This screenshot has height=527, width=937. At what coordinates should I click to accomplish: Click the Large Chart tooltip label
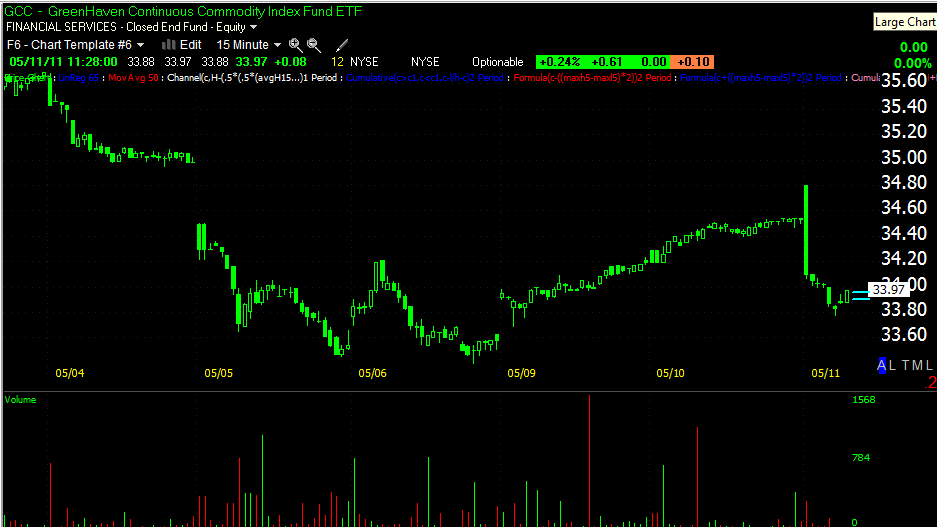(x=905, y=22)
